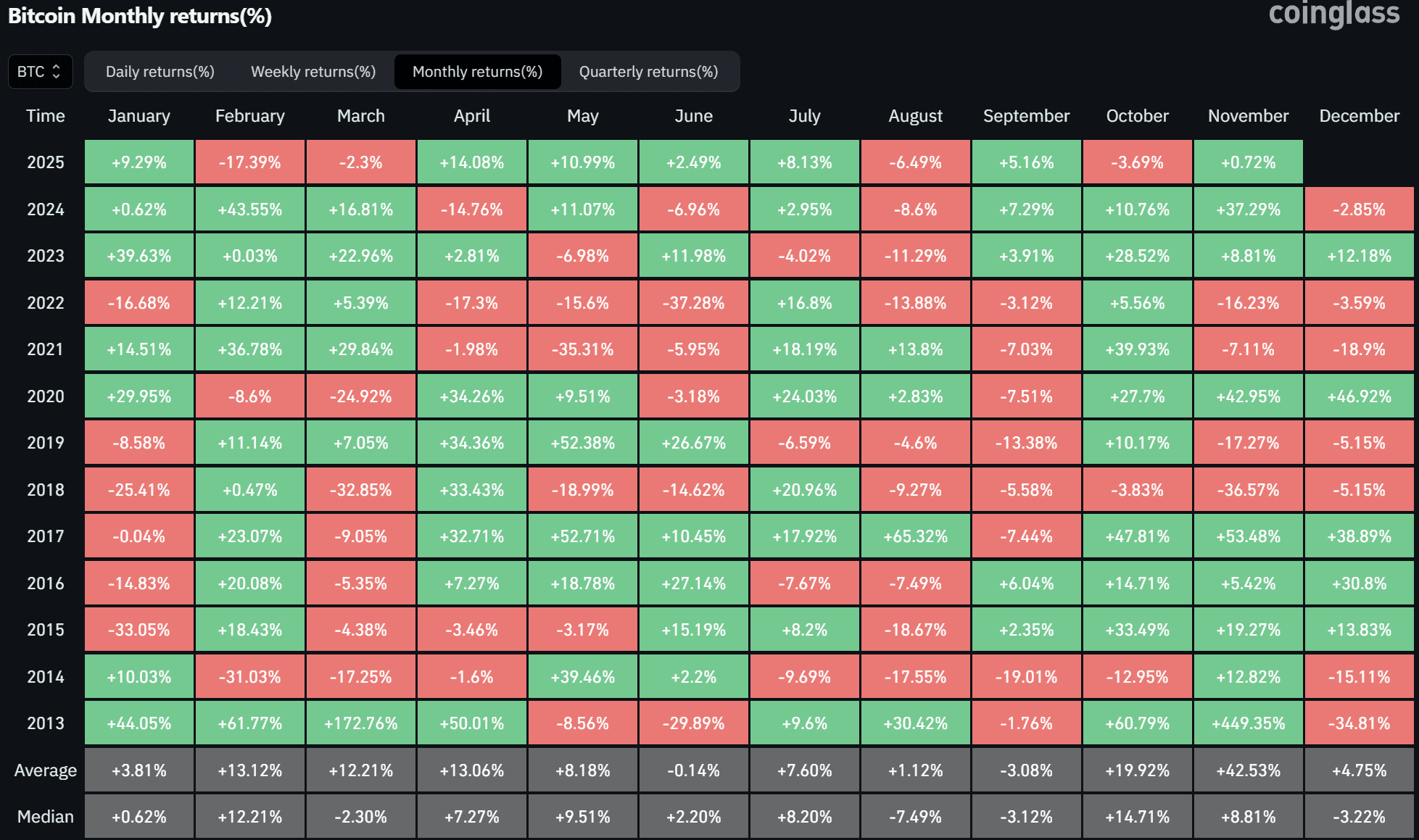Click the November column header
Image resolution: width=1419 pixels, height=840 pixels.
(1248, 116)
